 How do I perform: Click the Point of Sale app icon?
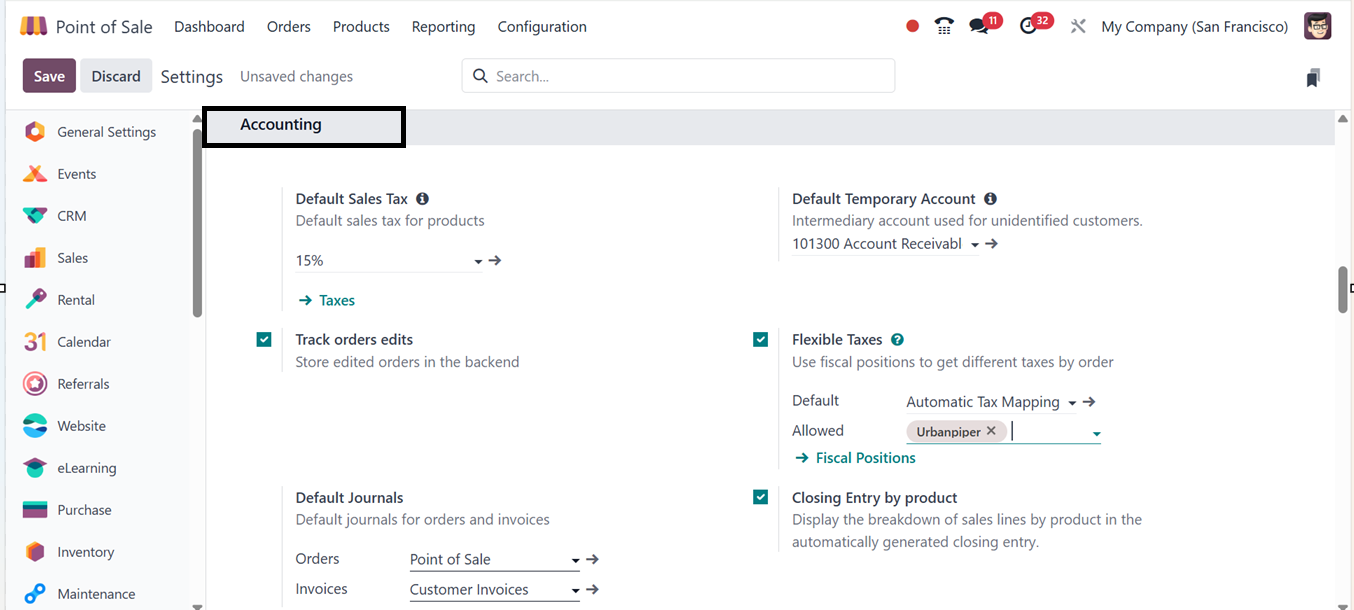coord(33,27)
